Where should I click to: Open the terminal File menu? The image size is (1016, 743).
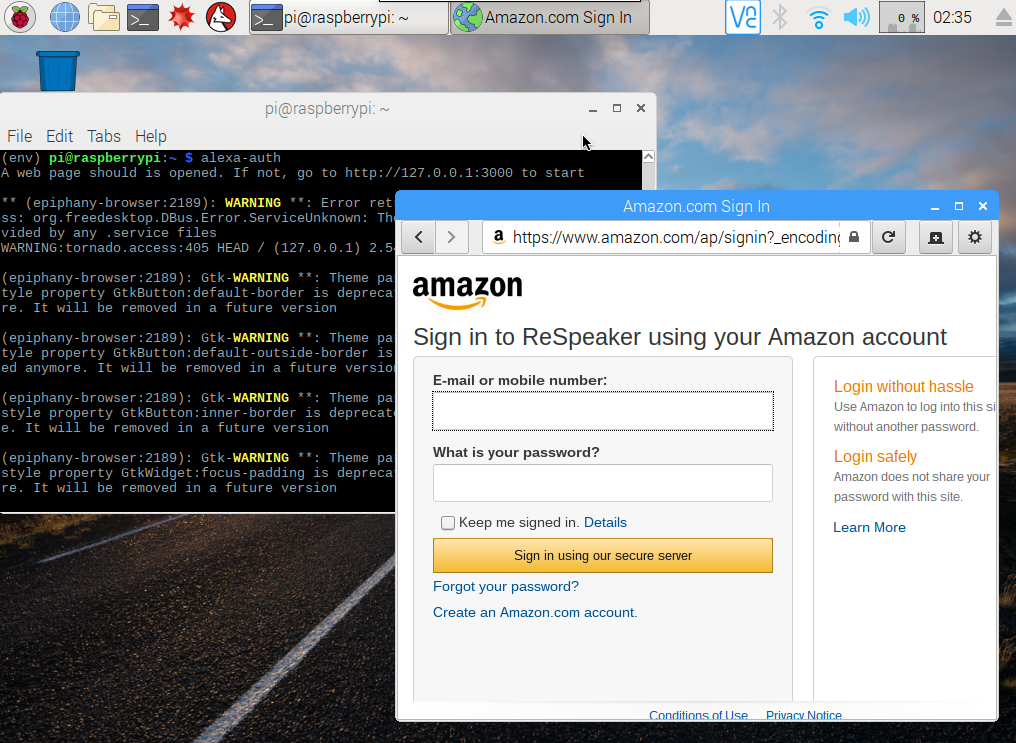pyautogui.click(x=19, y=136)
